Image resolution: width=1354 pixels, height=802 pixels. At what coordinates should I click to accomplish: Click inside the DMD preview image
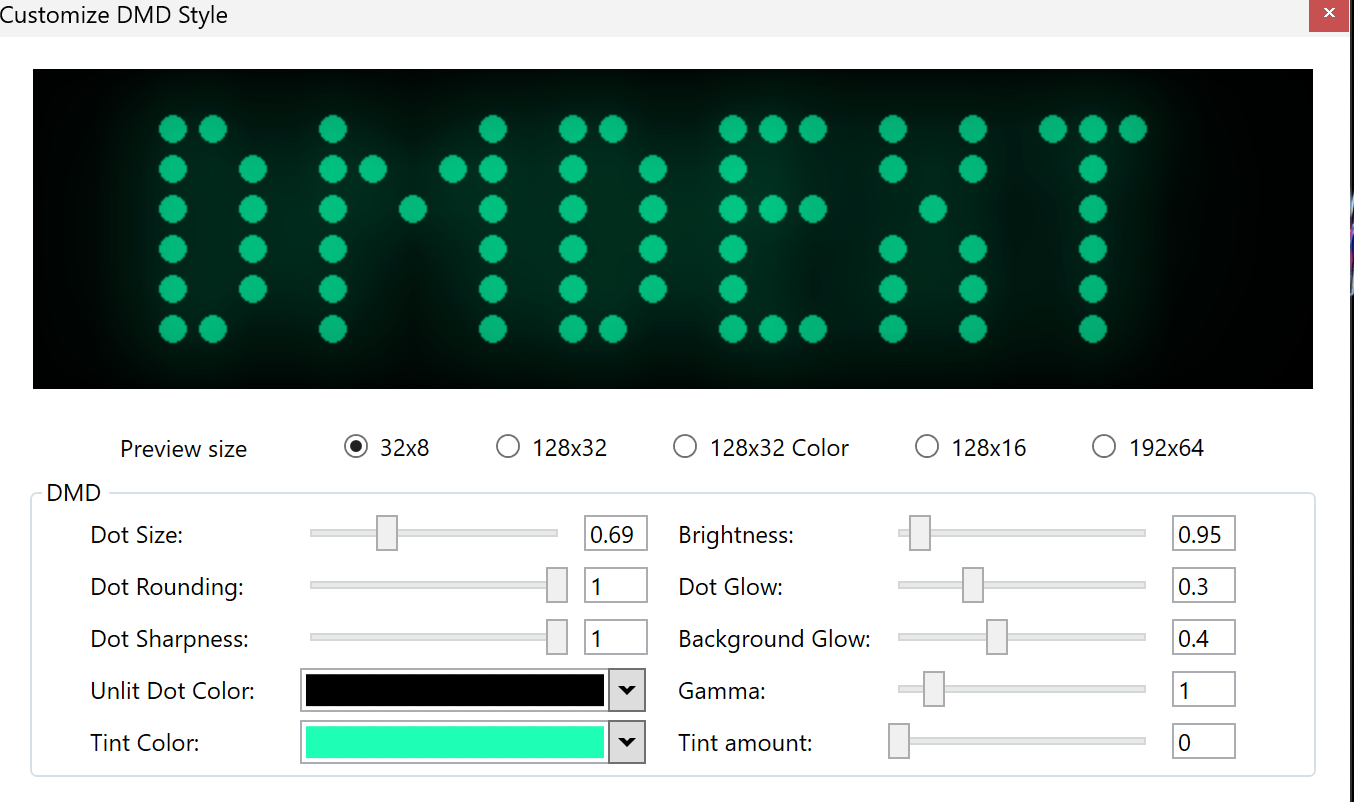[672, 228]
